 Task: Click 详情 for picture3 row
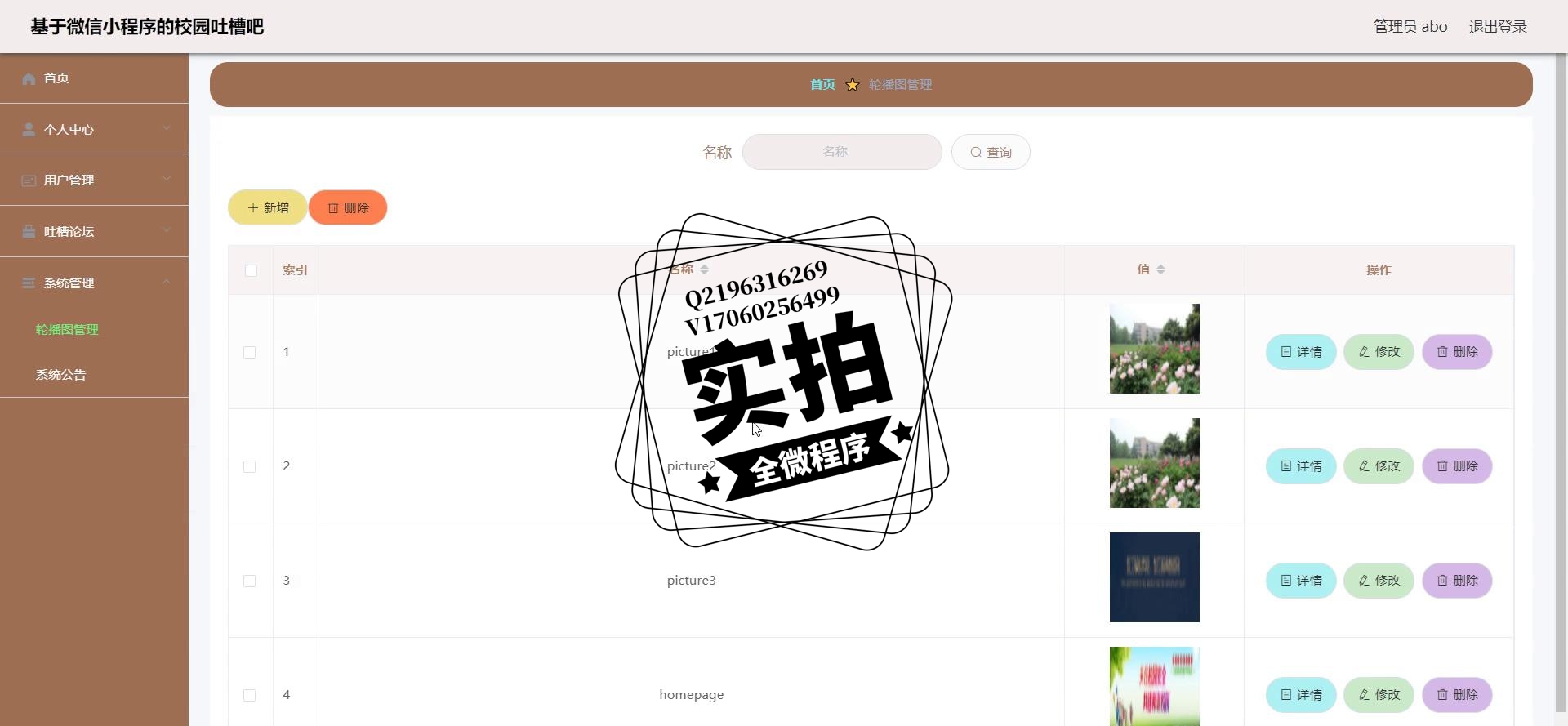pos(1301,581)
